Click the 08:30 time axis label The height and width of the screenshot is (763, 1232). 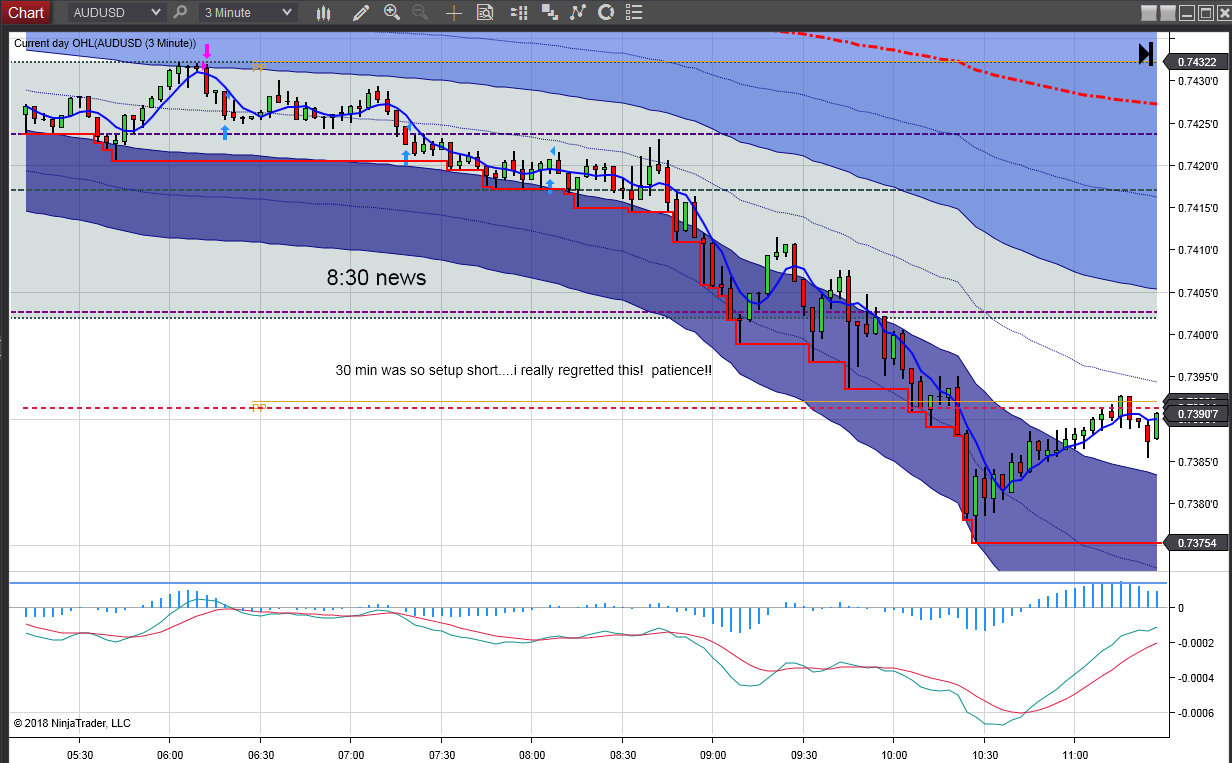[x=622, y=755]
